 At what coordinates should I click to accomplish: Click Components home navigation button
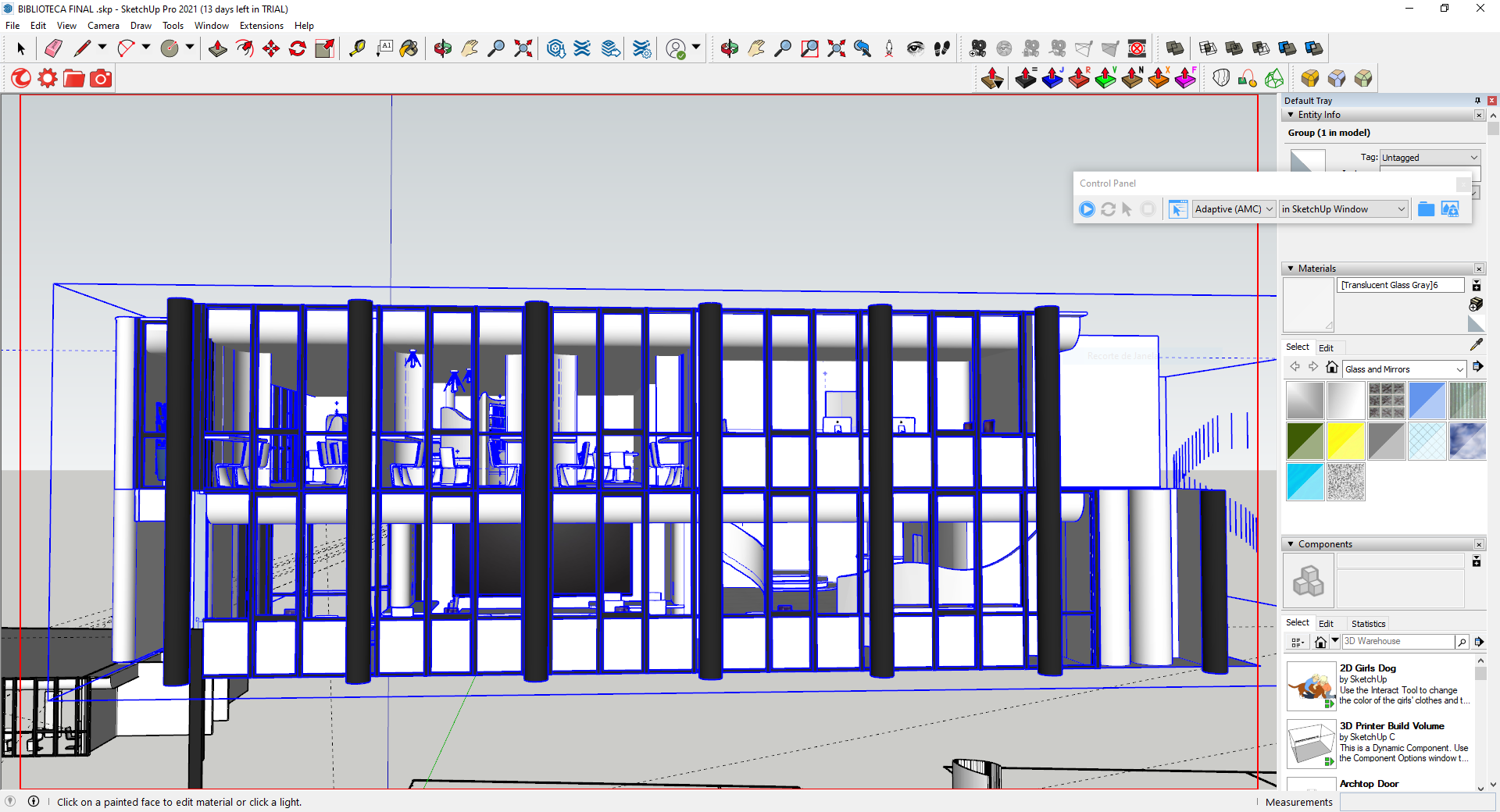click(1320, 642)
